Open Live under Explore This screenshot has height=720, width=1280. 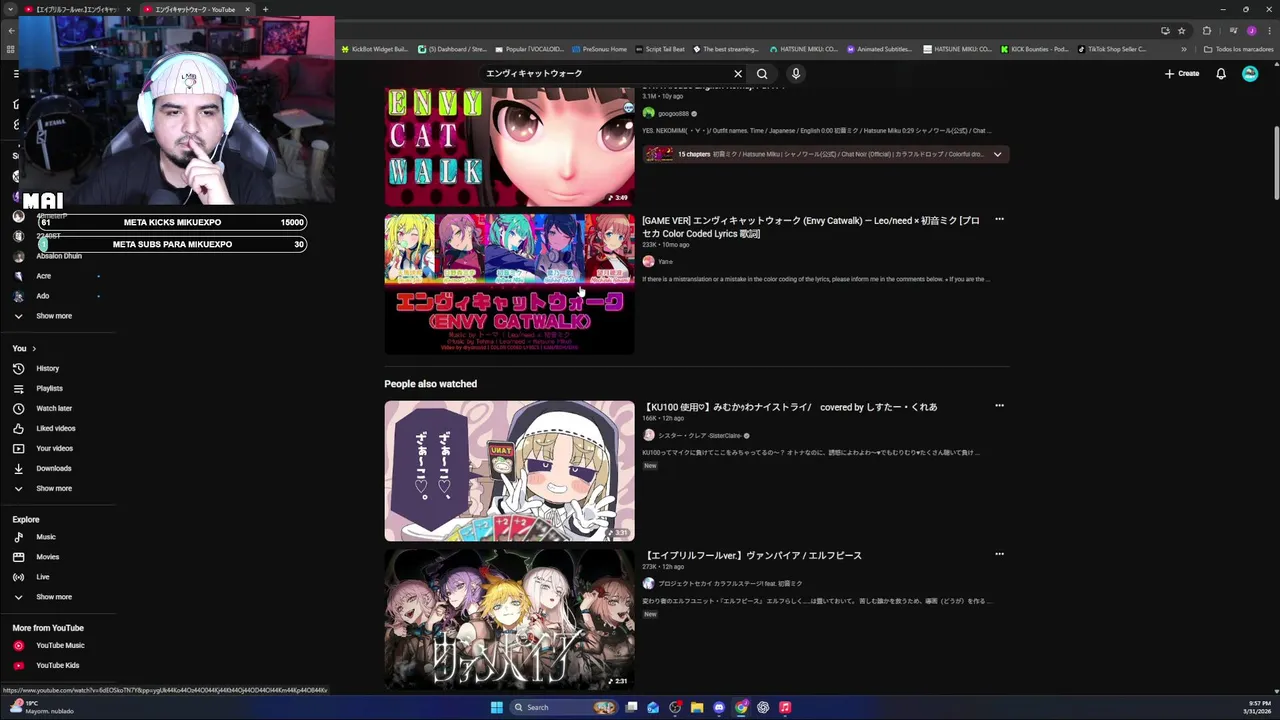(x=43, y=577)
